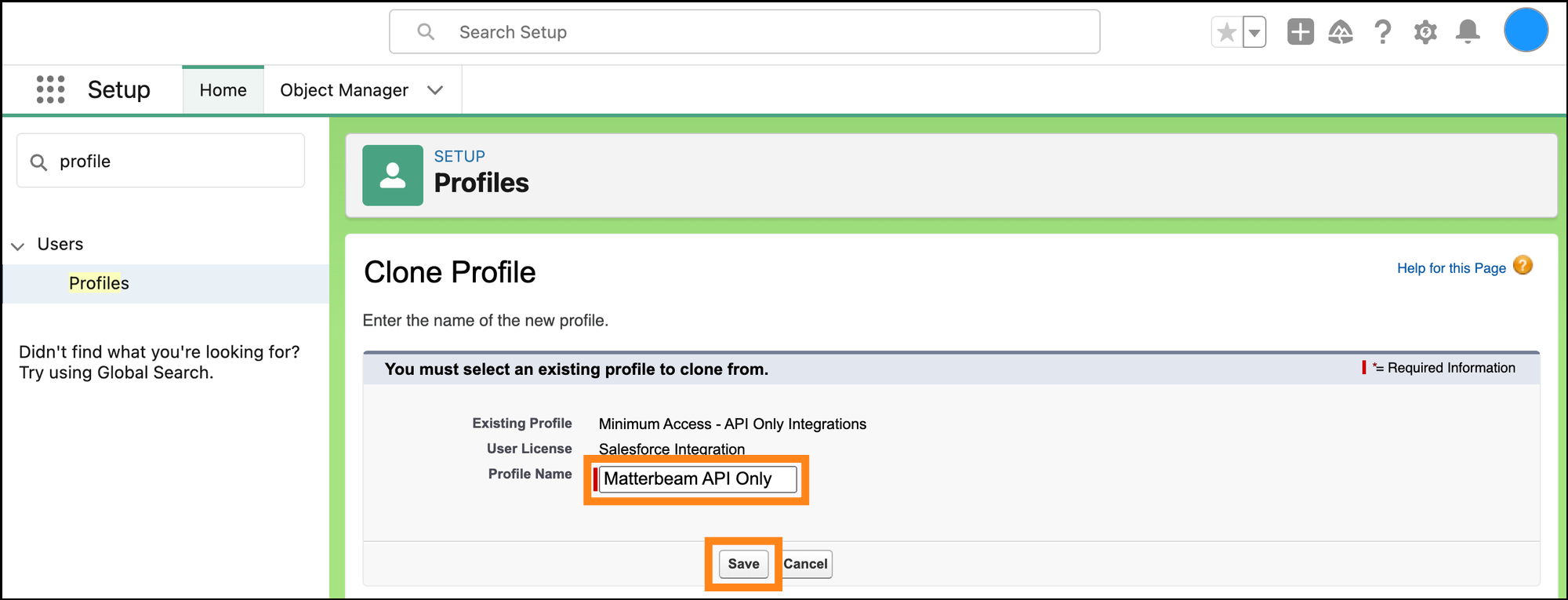Click the Salesforce Integration license value
Screen dimensions: 1568x600
[672, 449]
